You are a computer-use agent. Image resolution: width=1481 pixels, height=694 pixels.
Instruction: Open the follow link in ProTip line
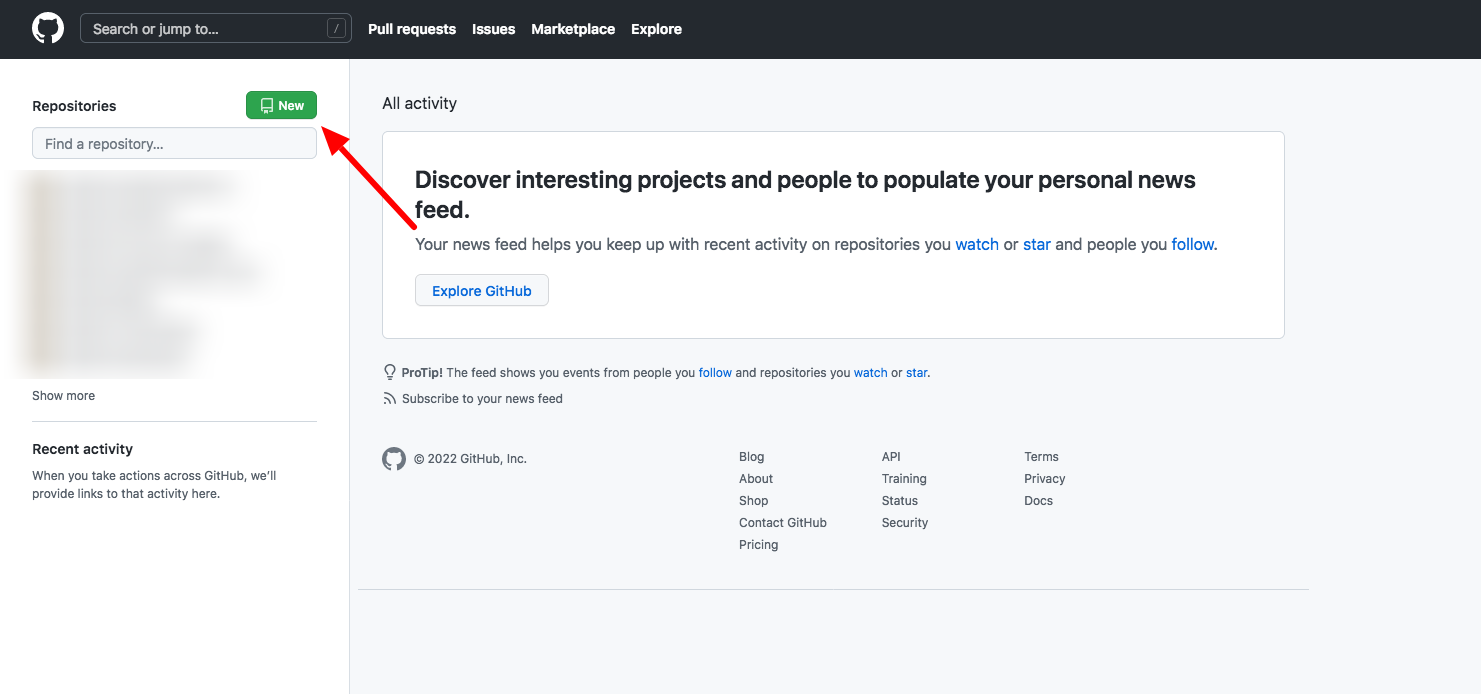715,372
